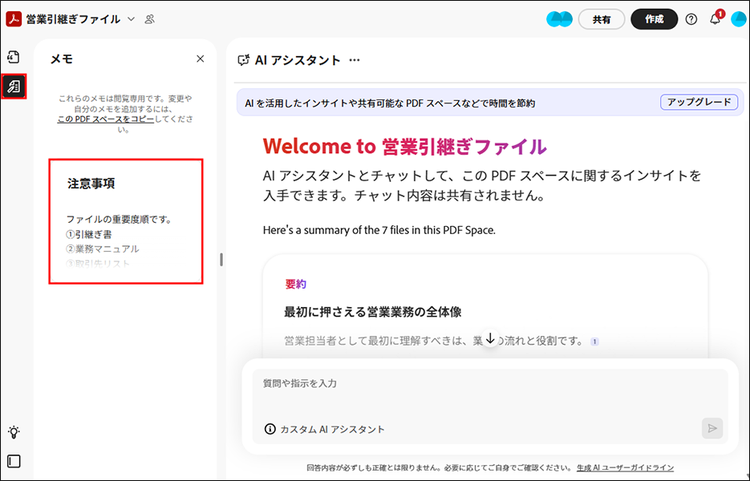Click the アップグレード upgrade button
750x481 pixels.
(x=698, y=102)
